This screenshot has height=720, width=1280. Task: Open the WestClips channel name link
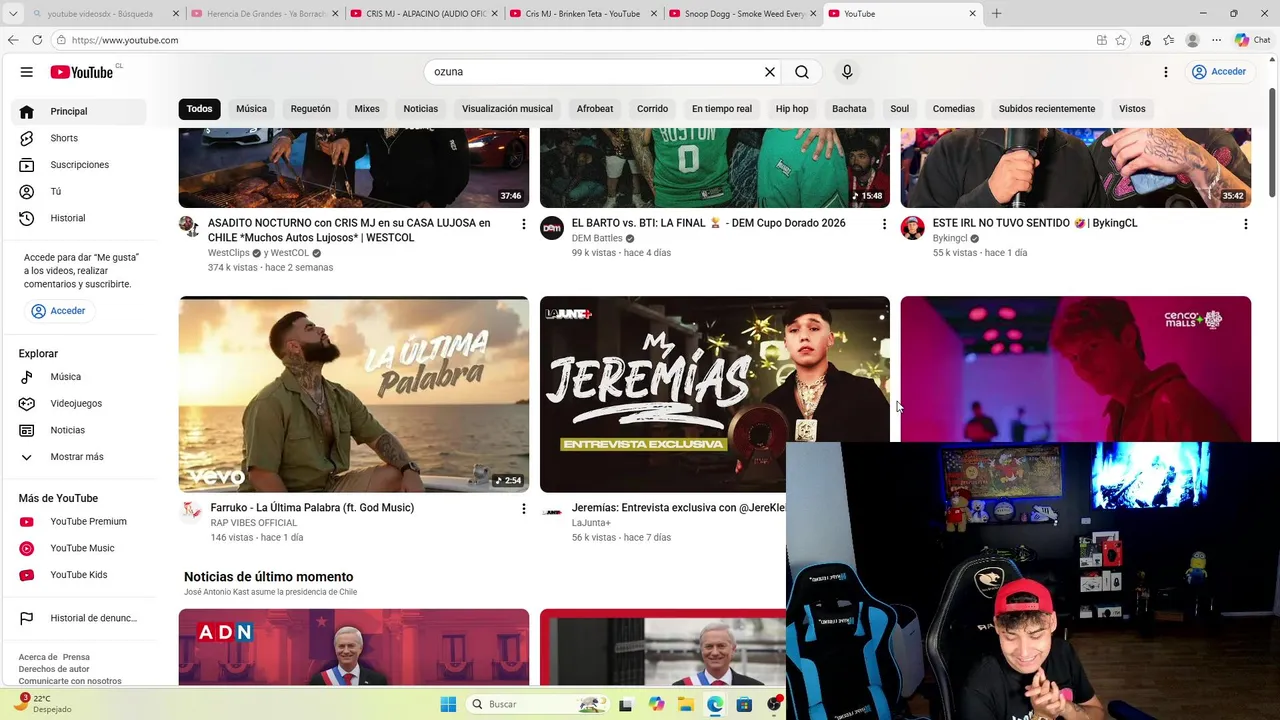pos(229,253)
